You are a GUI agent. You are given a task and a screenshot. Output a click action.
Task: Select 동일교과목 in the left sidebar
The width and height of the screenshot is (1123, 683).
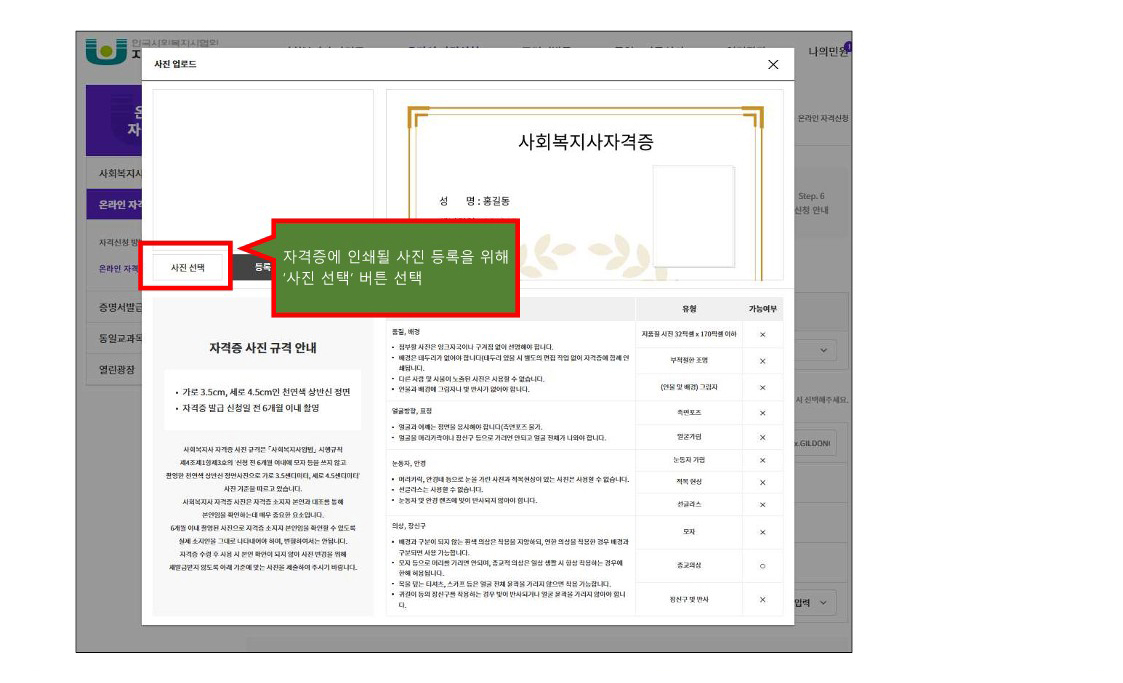tap(120, 338)
